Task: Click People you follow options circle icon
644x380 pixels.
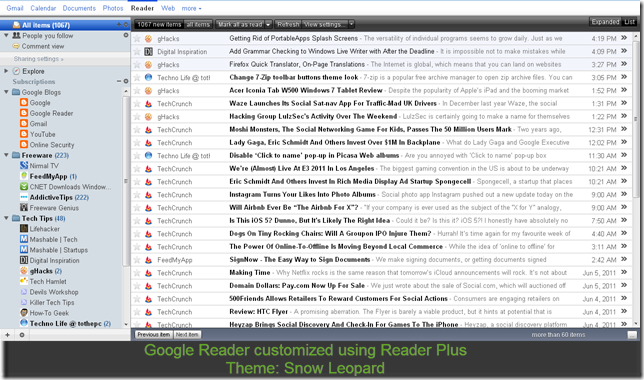Action: pos(126,35)
